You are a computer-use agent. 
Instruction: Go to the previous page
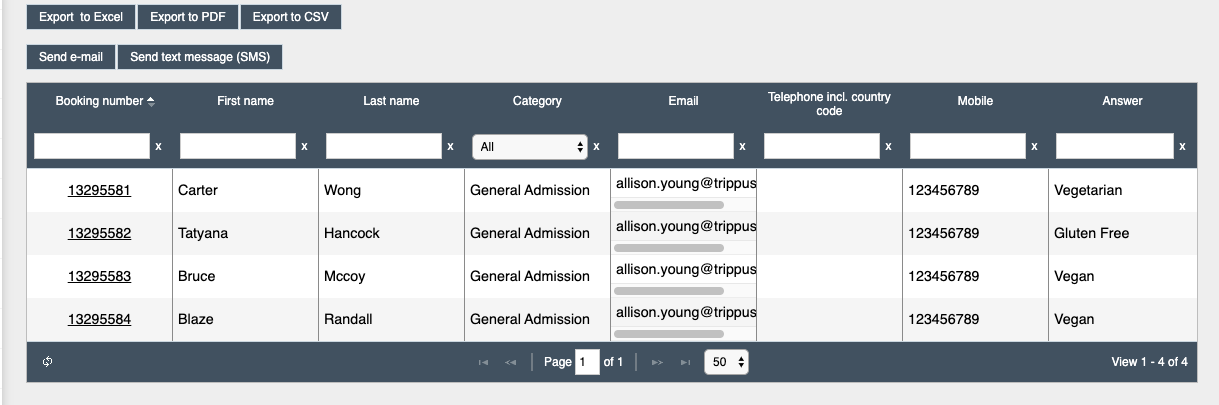510,362
